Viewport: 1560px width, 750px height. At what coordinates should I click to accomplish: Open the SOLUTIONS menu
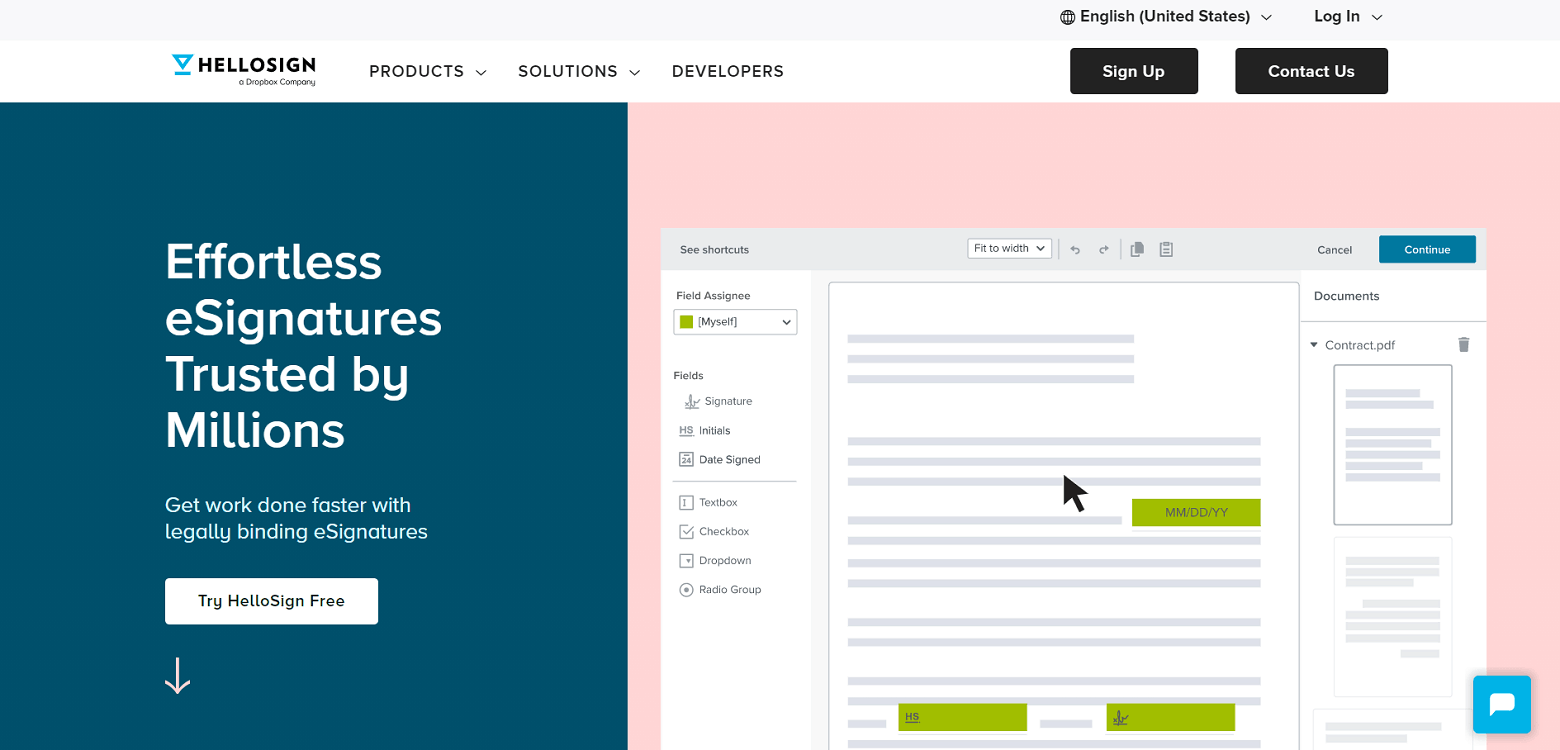pos(579,72)
